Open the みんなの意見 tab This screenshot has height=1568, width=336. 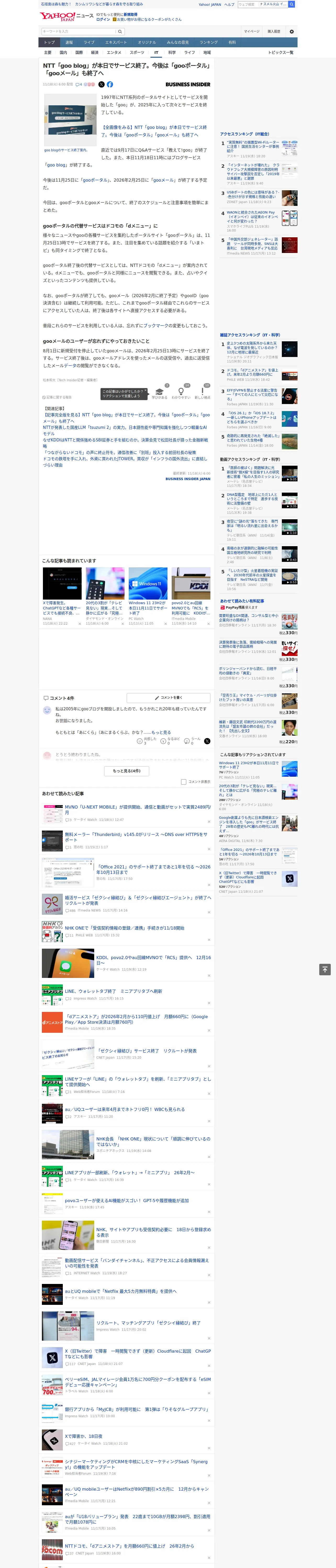pyautogui.click(x=177, y=43)
